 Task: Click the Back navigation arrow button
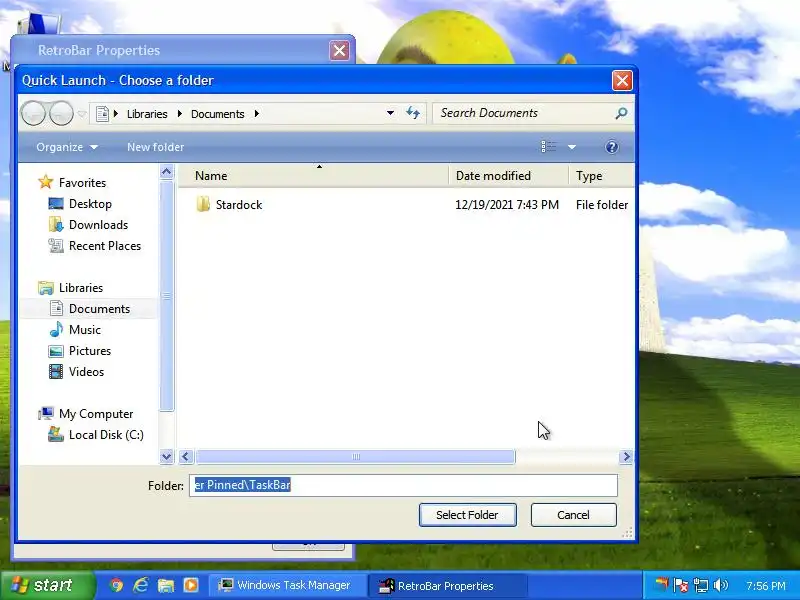(x=34, y=113)
